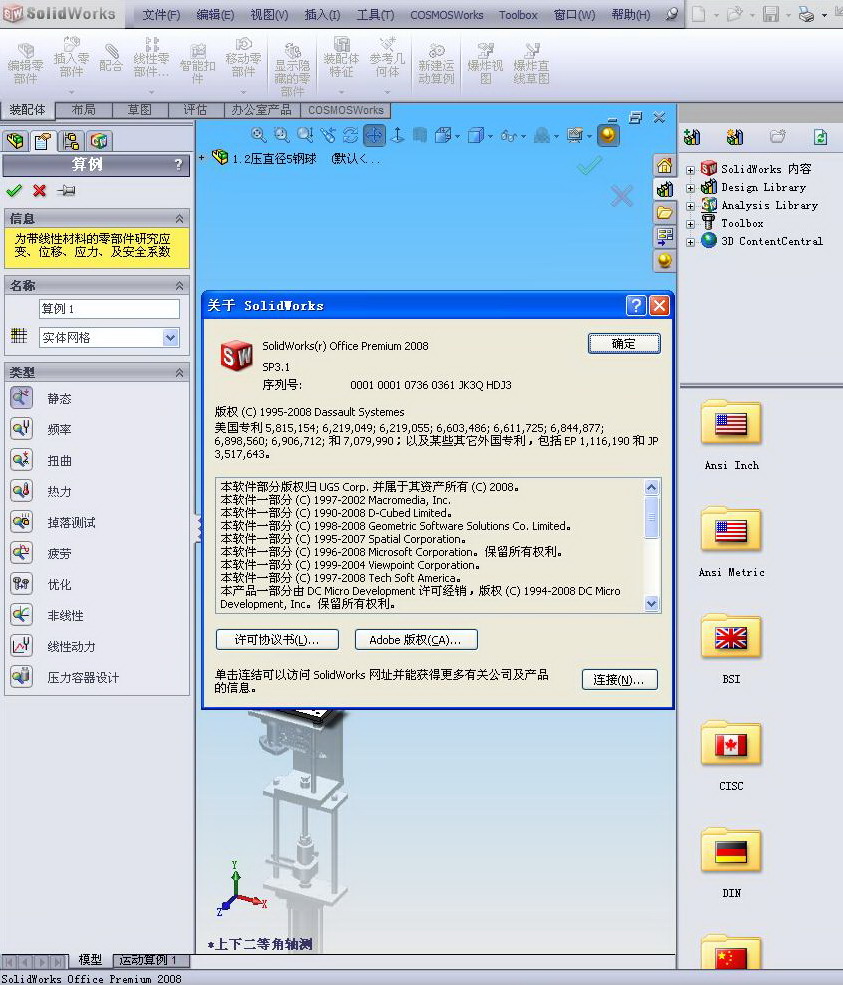Click 确定 (OK) in About dialog
This screenshot has height=985, width=843.
pyautogui.click(x=624, y=344)
